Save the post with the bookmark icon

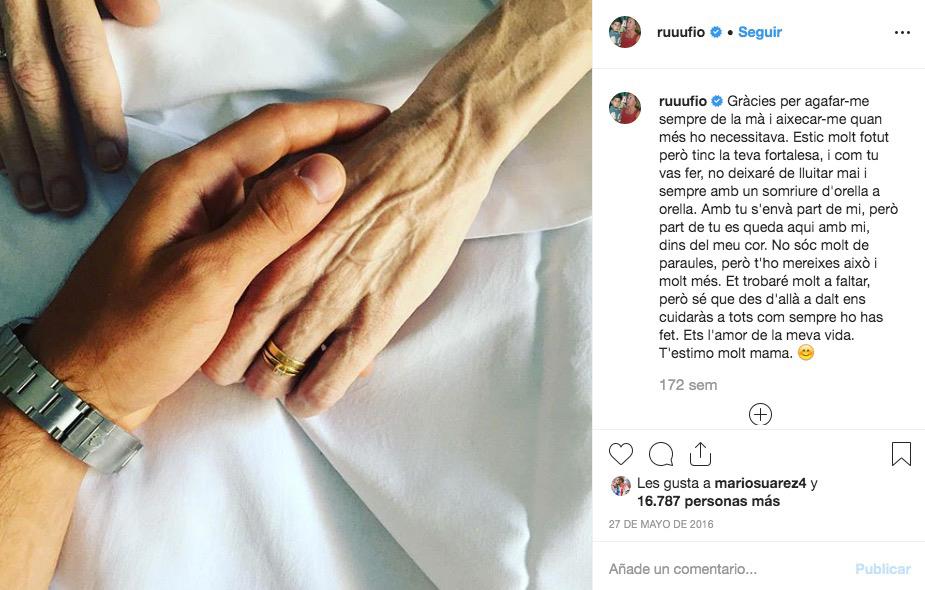[901, 454]
